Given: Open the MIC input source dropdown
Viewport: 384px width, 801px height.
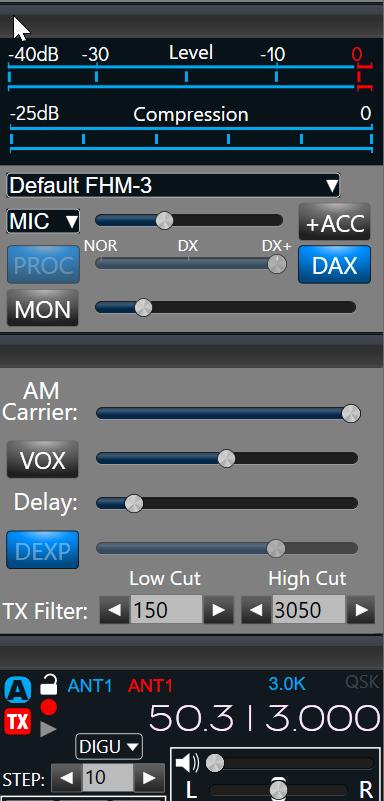Looking at the screenshot, I should (x=43, y=221).
